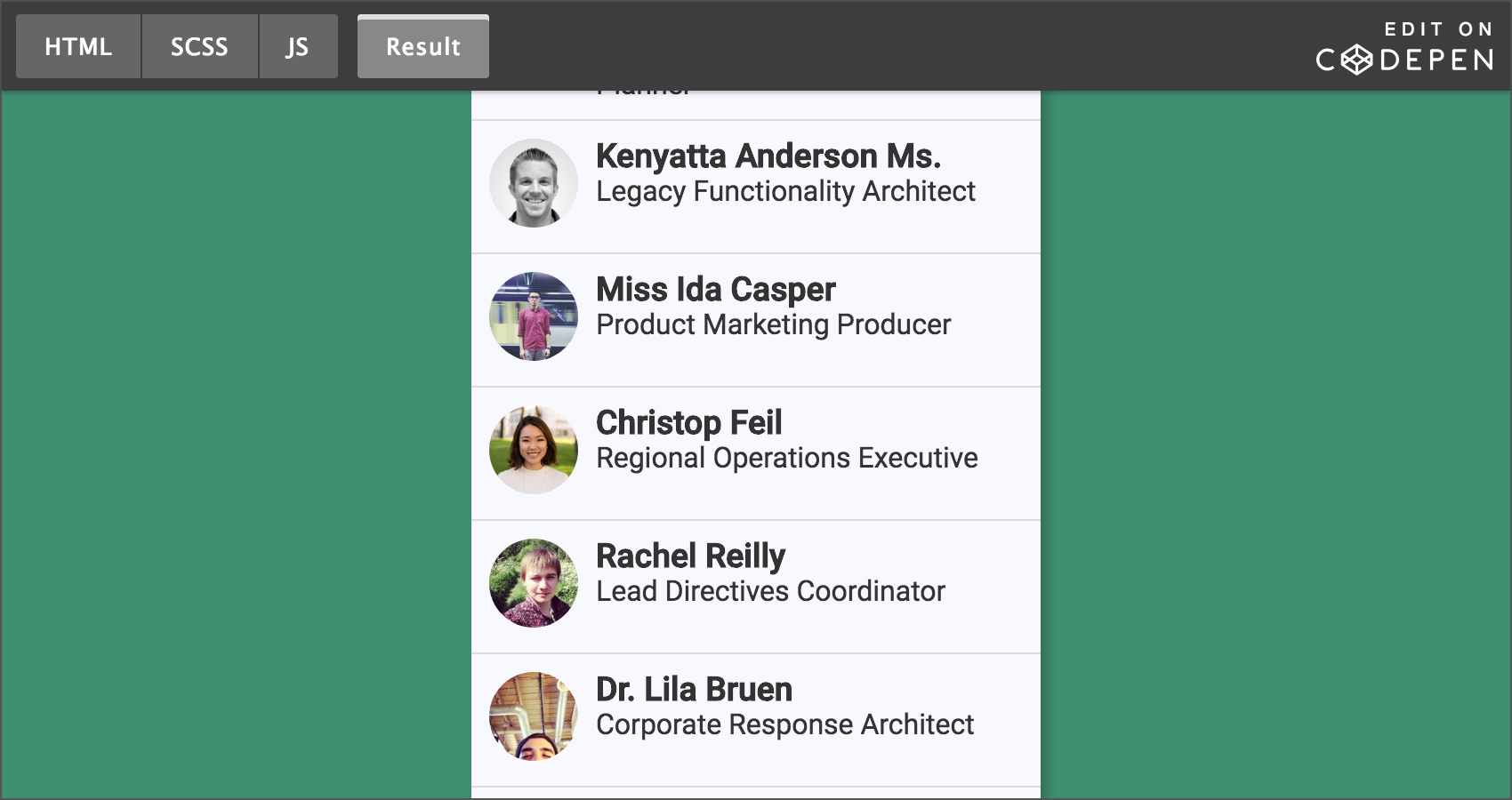Image resolution: width=1512 pixels, height=800 pixels.
Task: Select the Product Marketing Producer text
Action: point(773,325)
